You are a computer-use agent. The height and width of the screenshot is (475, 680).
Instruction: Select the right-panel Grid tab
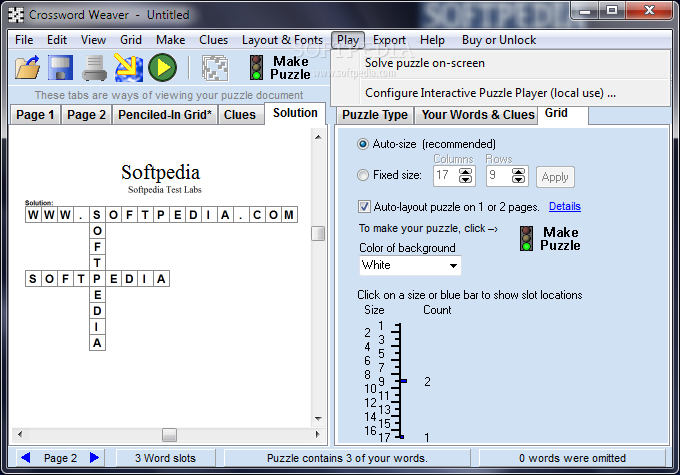(562, 114)
